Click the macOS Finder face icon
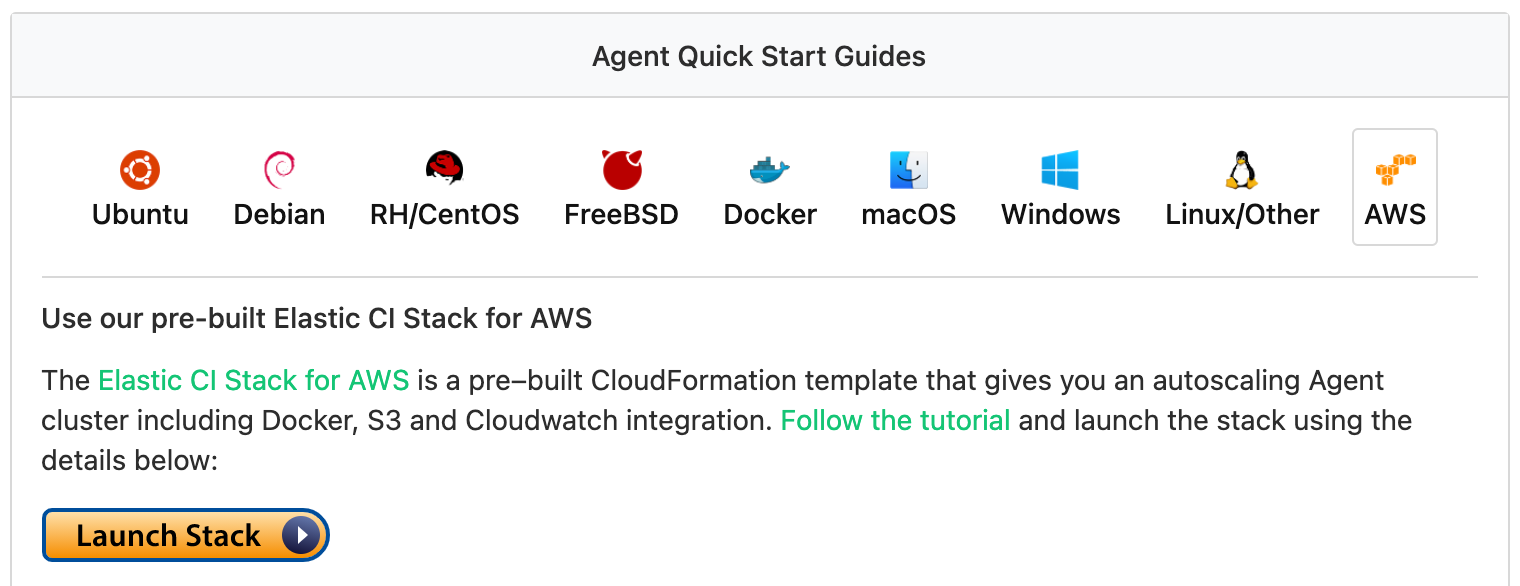The height and width of the screenshot is (586, 1520). pos(908,170)
